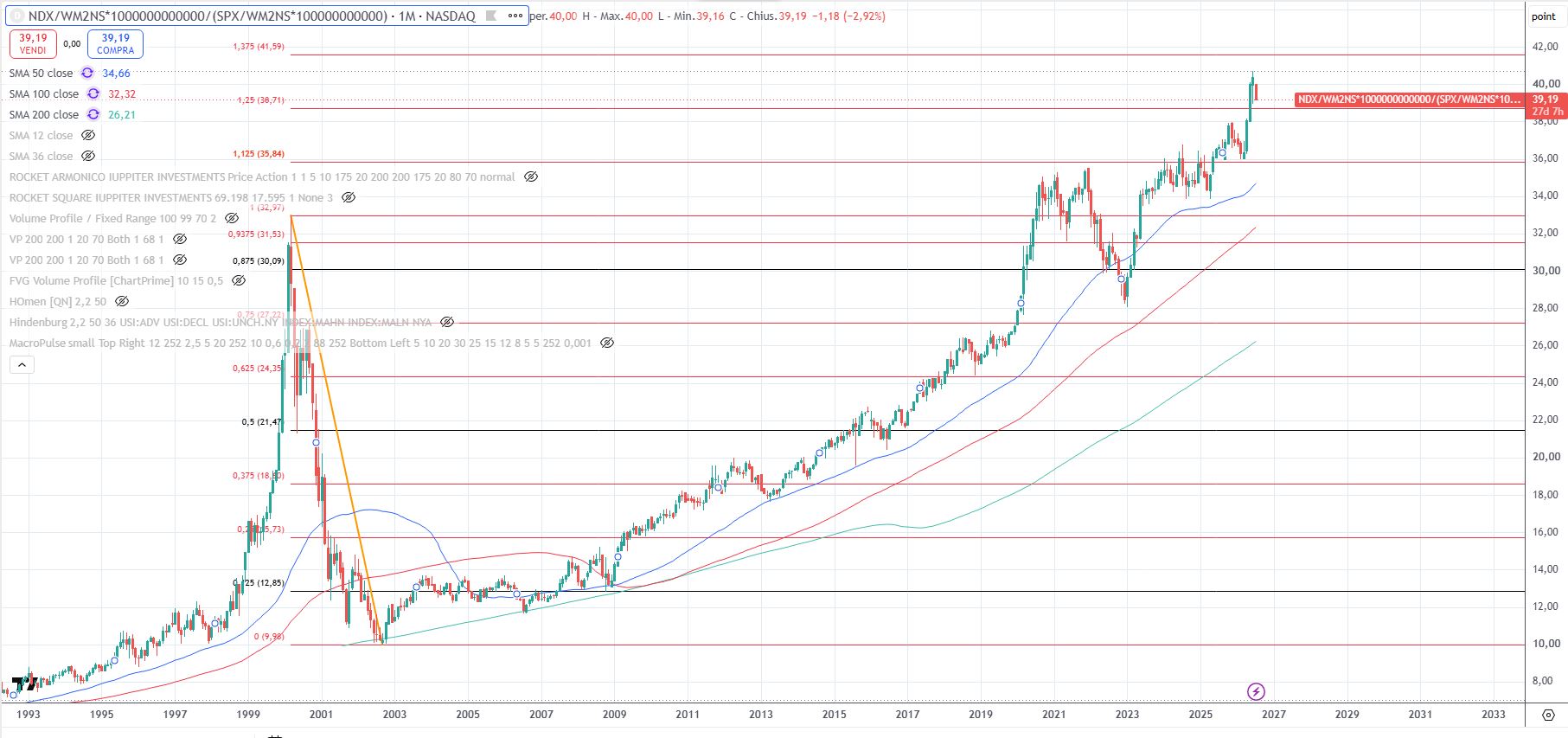Click the circular status icon beside SMA 200
Screen dimensions: 1568x738
(93, 115)
